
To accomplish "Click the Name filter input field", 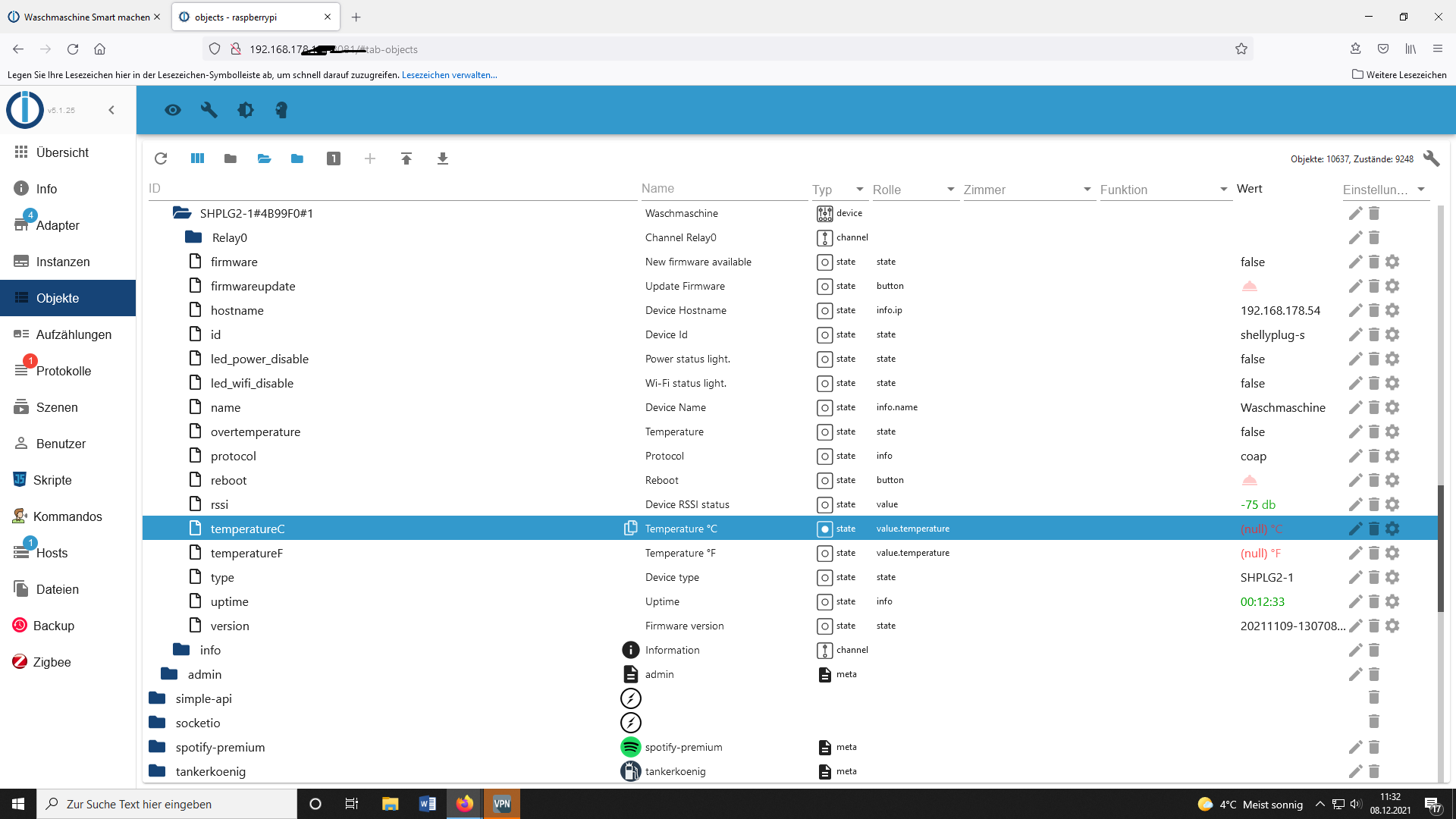I will coord(724,188).
